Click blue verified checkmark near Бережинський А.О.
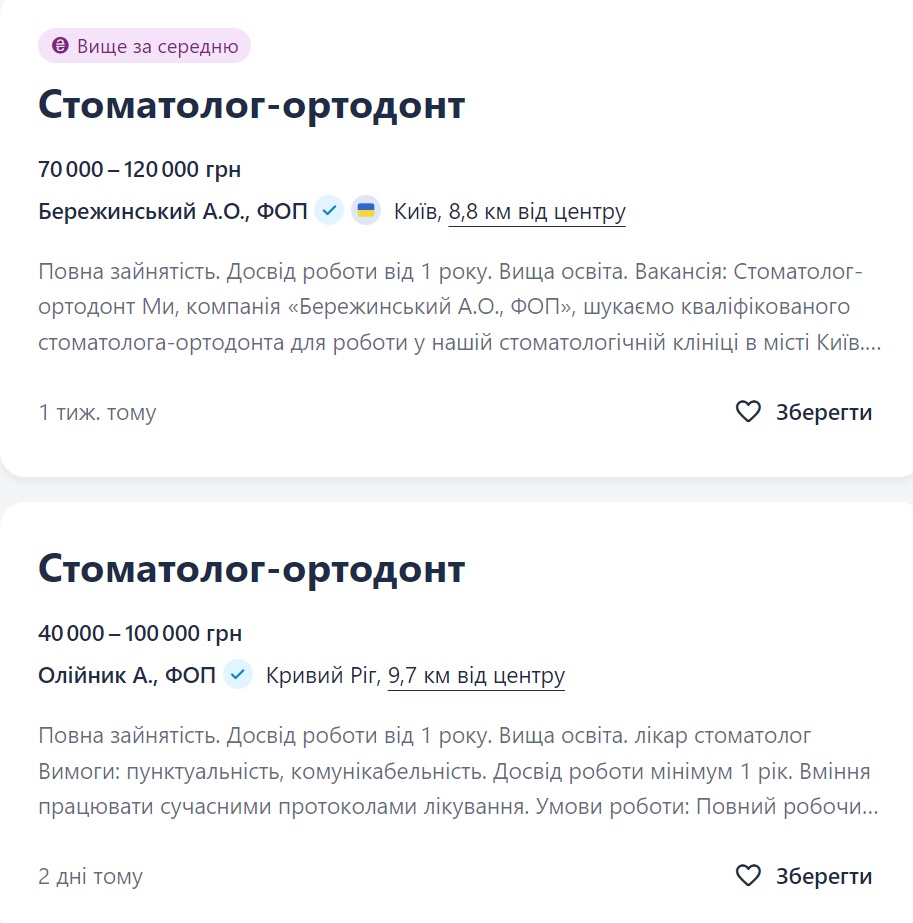This screenshot has width=913, height=923. tap(329, 210)
